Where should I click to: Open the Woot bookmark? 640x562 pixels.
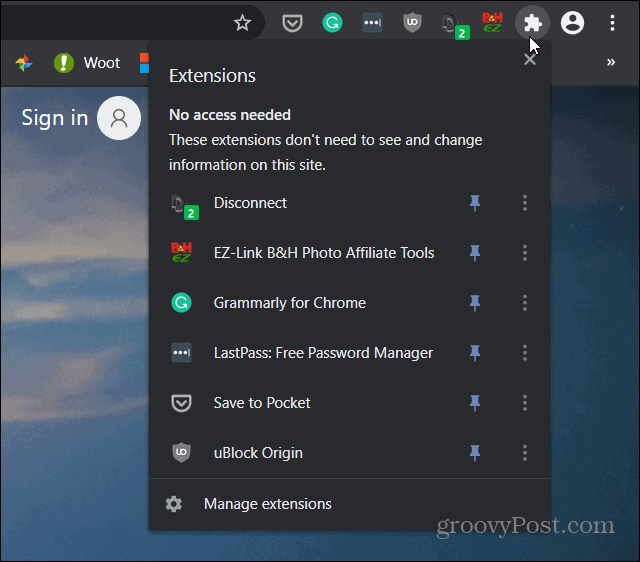87,63
